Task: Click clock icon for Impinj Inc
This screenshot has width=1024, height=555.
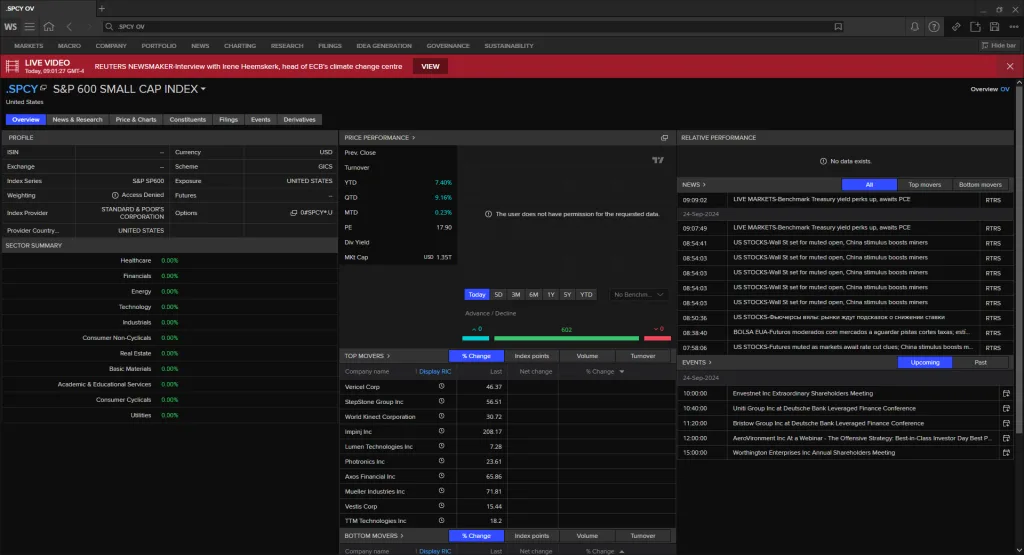Action: (441, 431)
